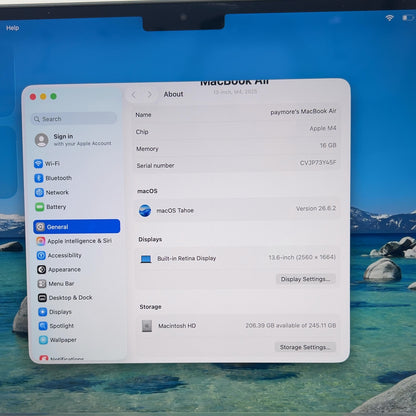Click the Display Settings button
Image resolution: width=416 pixels, height=416 pixels.
[305, 279]
